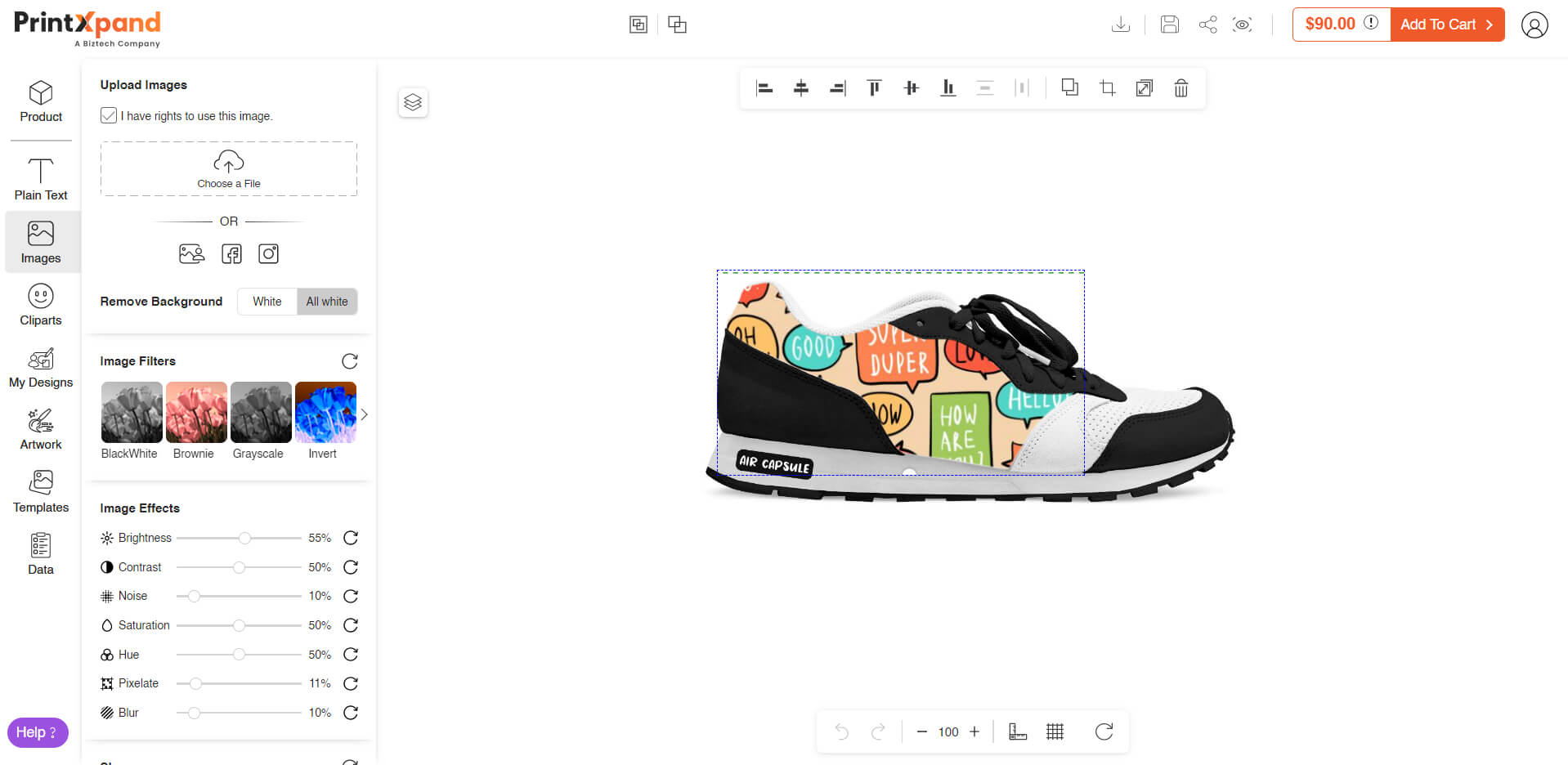Viewport: 1568px width, 765px height.
Task: Open the user account profile icon
Action: tap(1534, 25)
